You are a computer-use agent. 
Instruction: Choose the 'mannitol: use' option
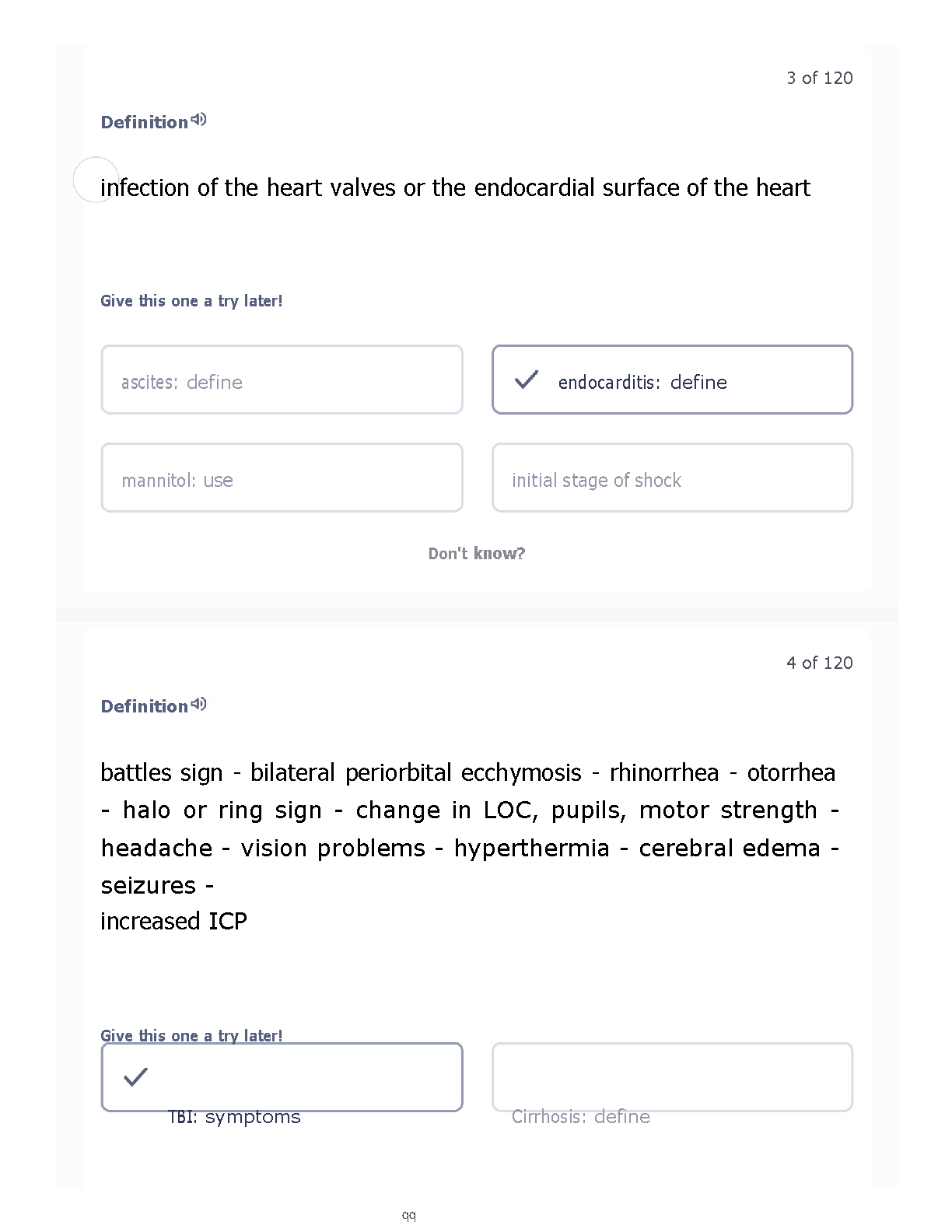click(x=282, y=478)
